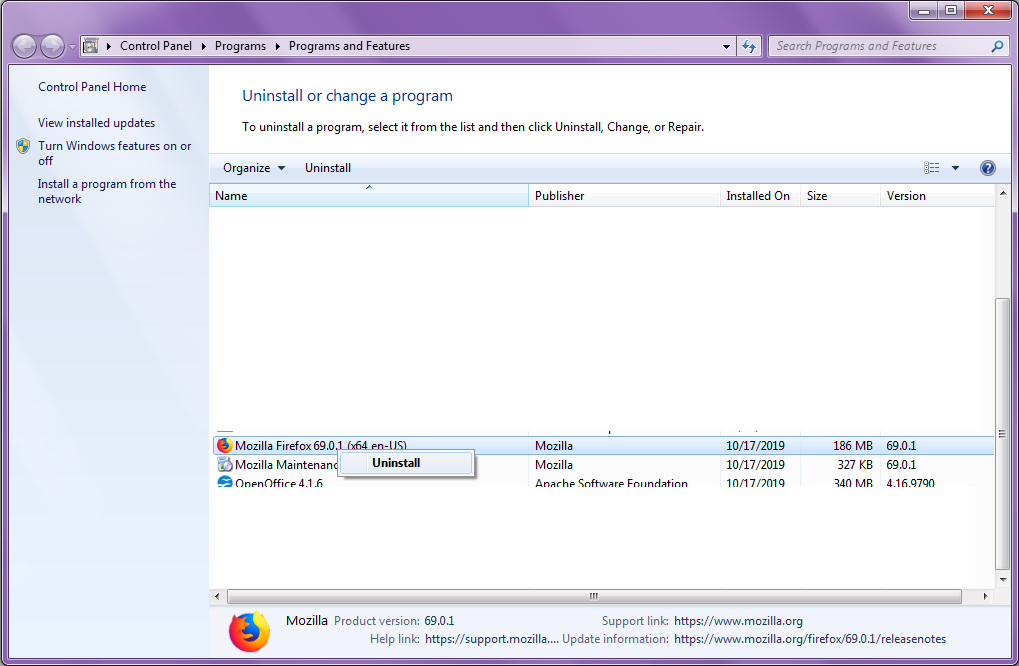This screenshot has width=1019, height=666.
Task: Click the horizontal scrollbar right arrow
Action: click(x=985, y=596)
